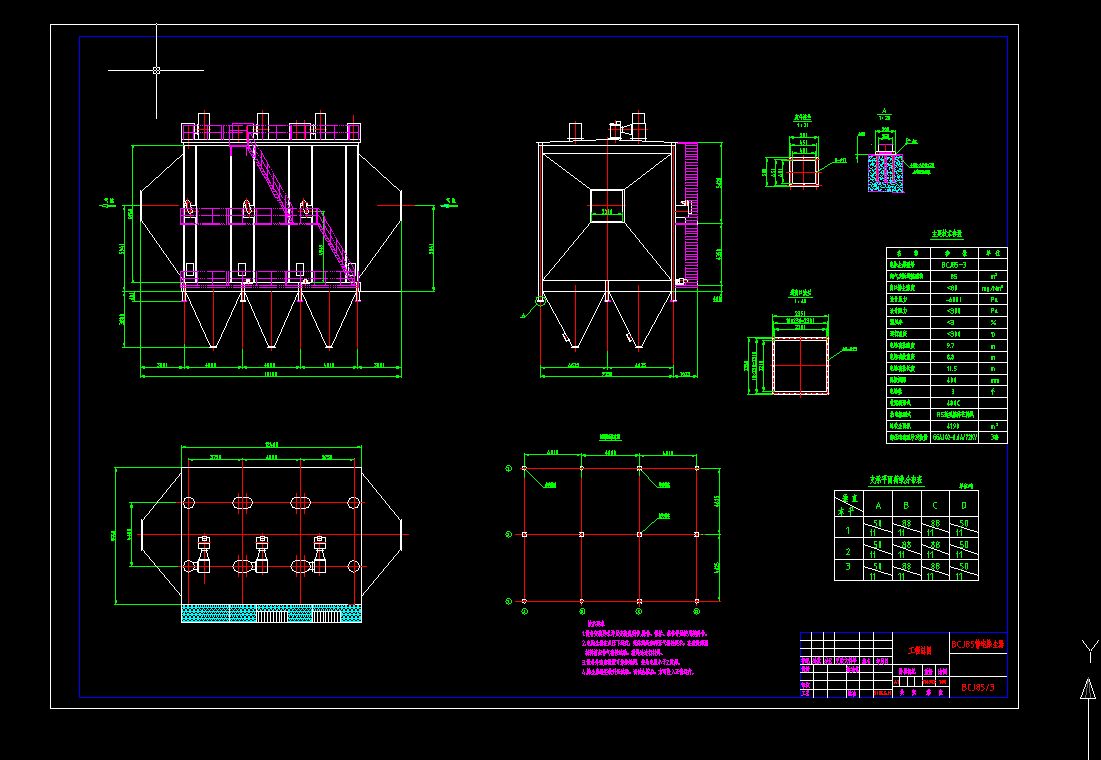Select column header A in load table
The width and height of the screenshot is (1101, 760).
tap(878, 504)
